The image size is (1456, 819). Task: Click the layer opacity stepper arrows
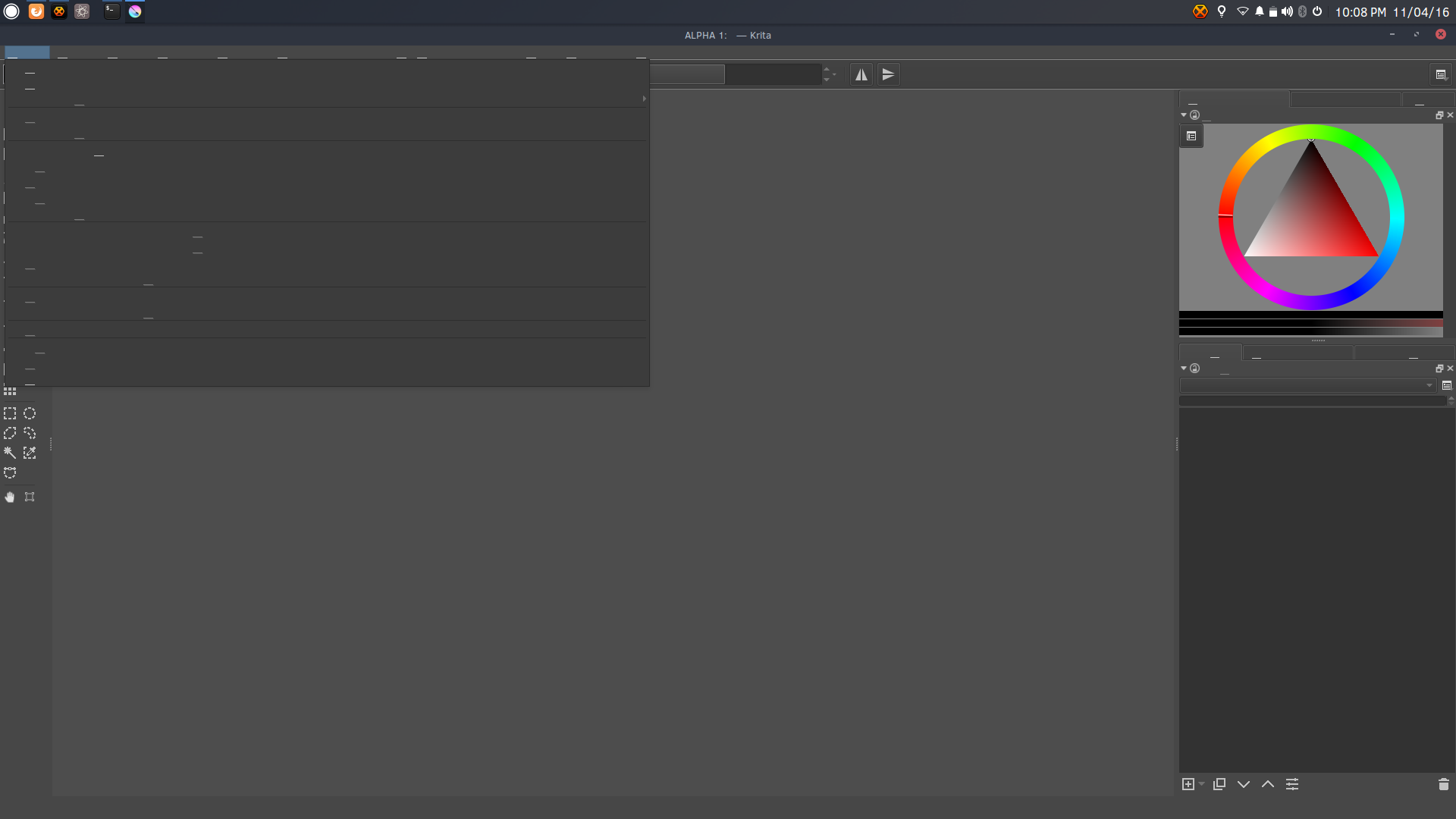[1451, 401]
